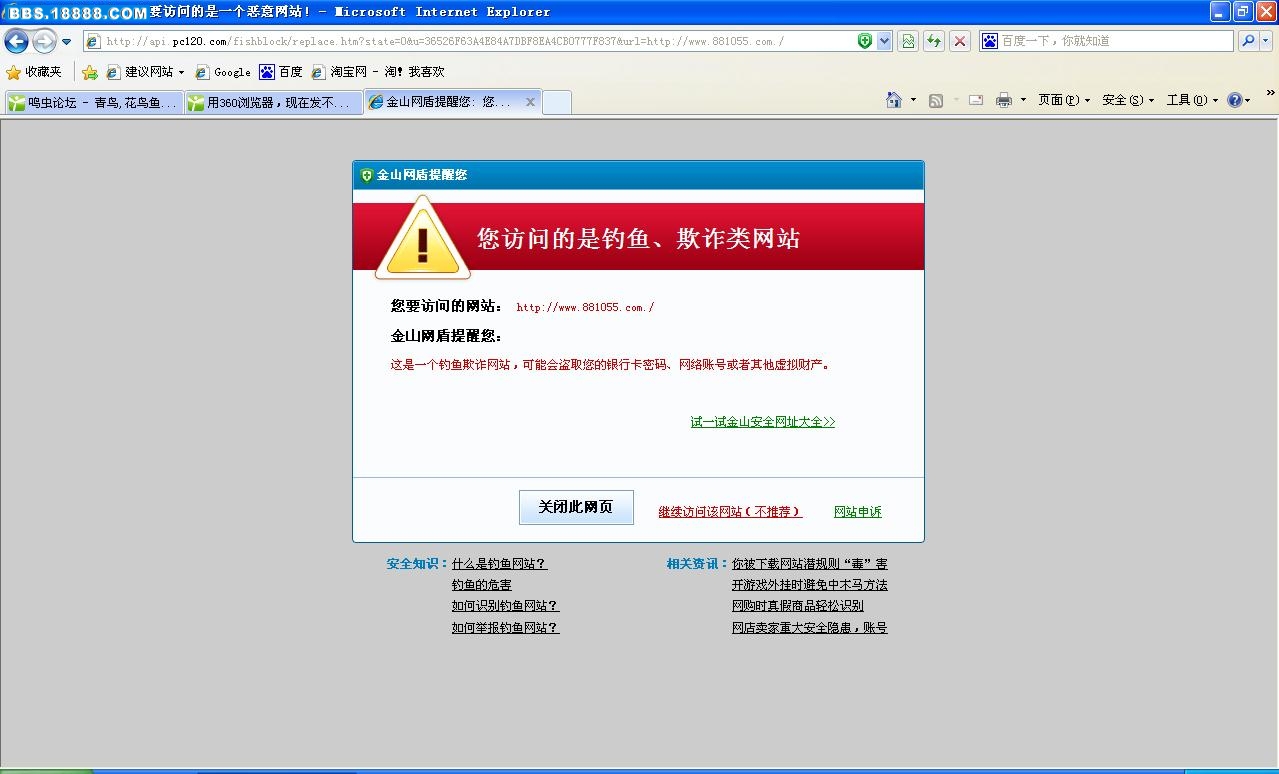
Task: Click the green shield icon in address bar
Action: (865, 41)
